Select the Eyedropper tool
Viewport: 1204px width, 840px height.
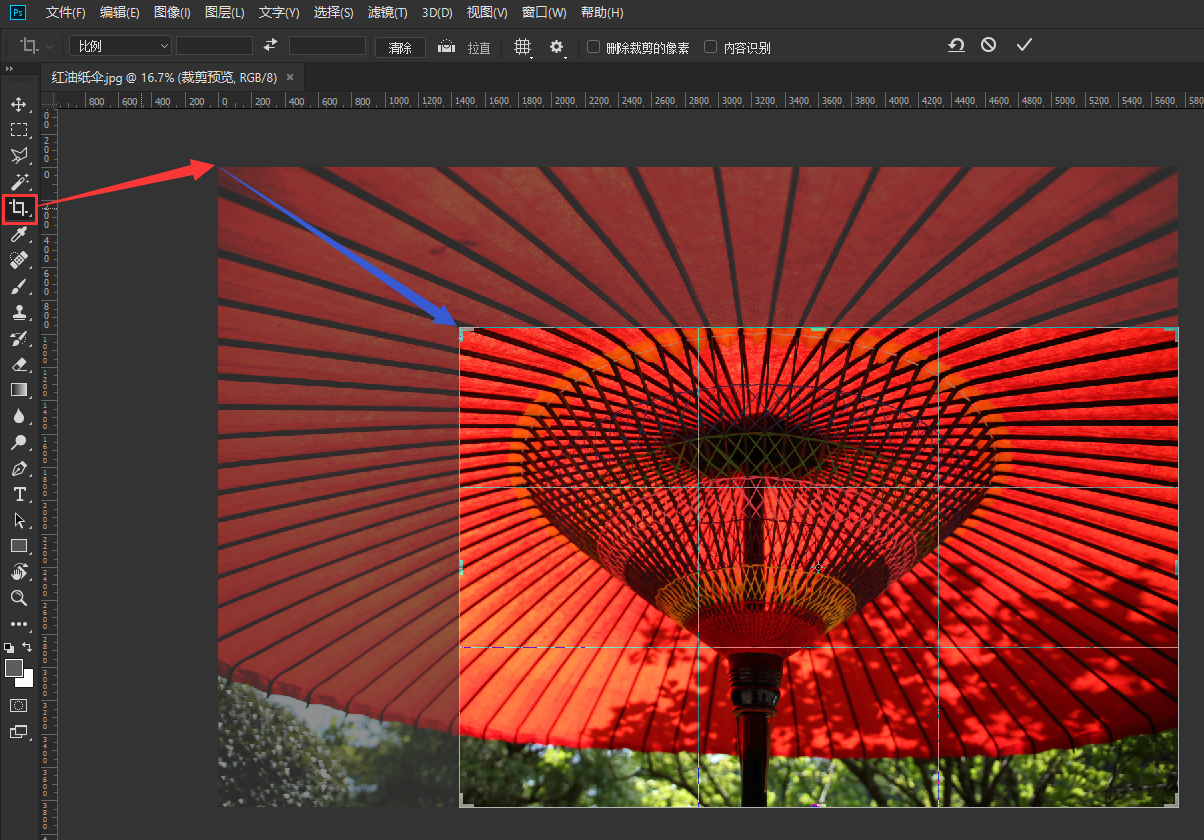point(19,235)
